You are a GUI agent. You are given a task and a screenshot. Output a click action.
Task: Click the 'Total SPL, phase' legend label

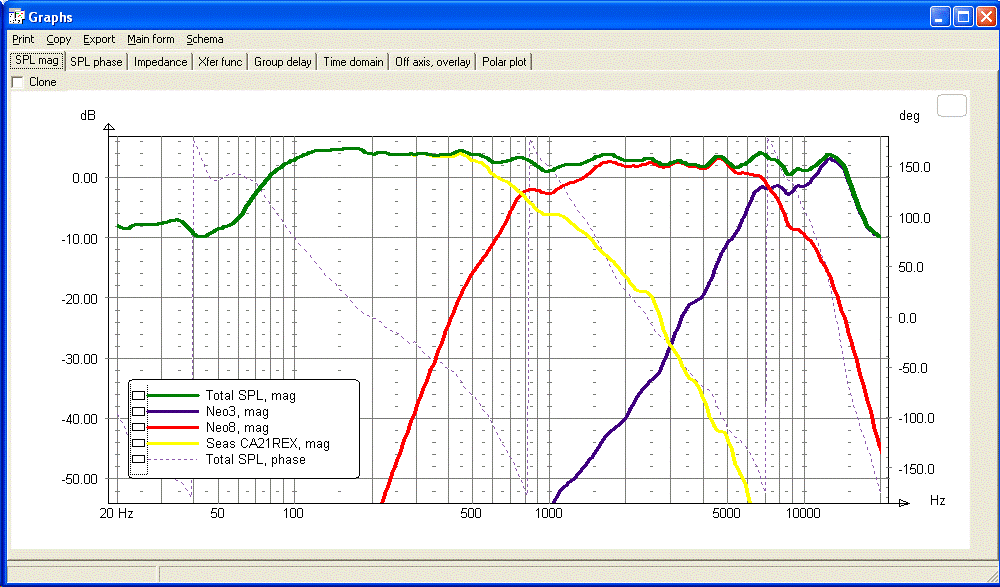tap(255, 459)
